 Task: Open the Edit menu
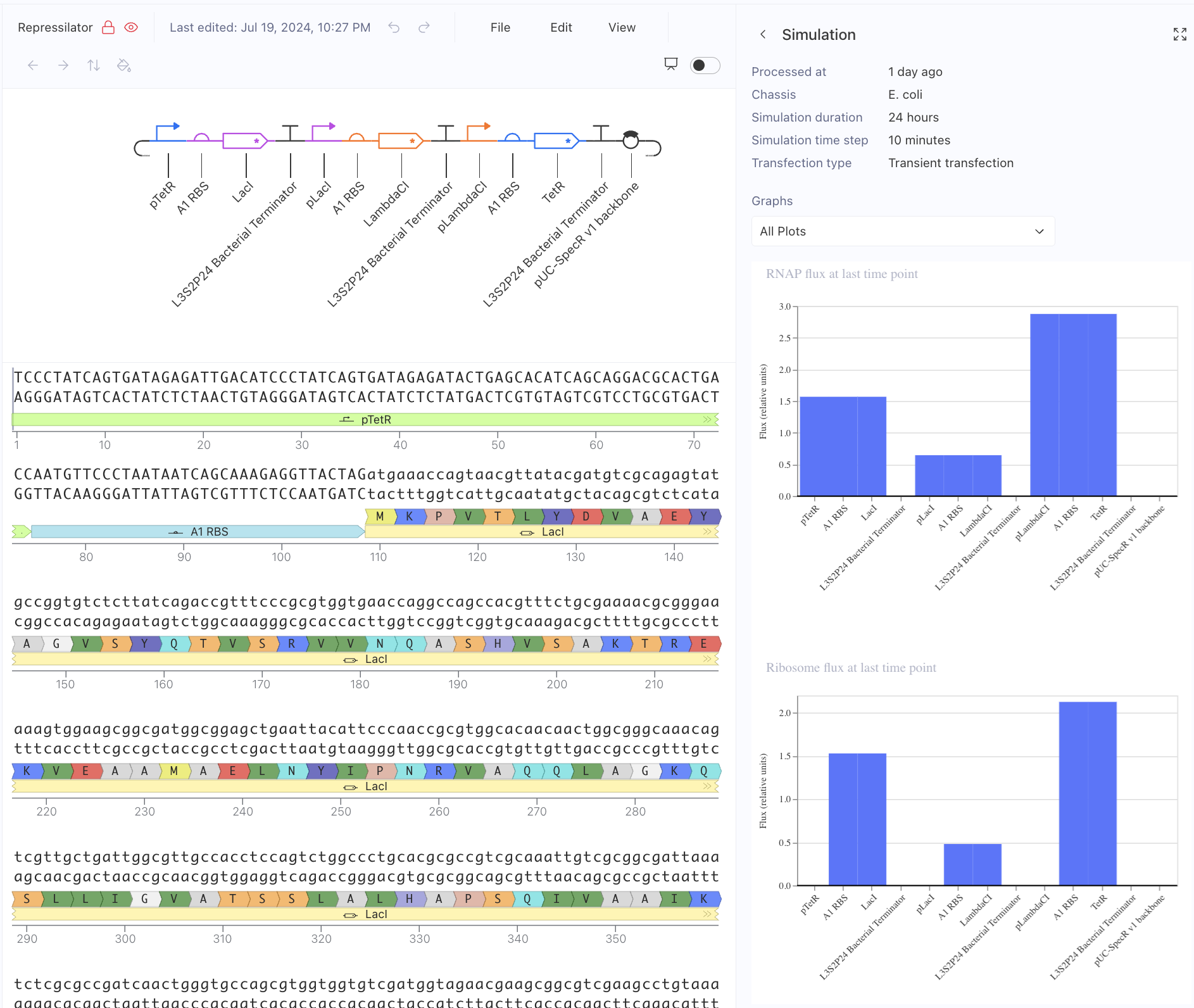tap(561, 27)
